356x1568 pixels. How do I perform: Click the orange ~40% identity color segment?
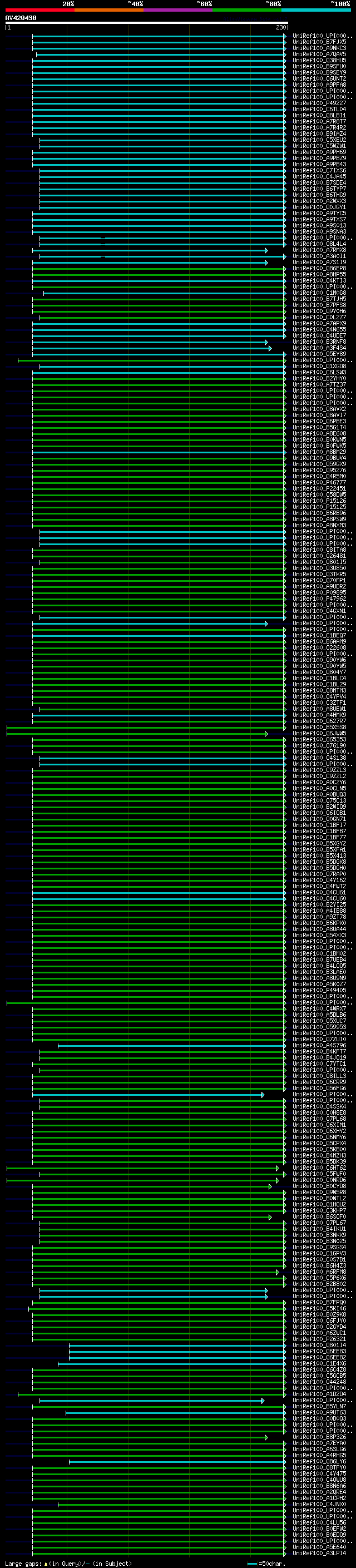point(109,10)
